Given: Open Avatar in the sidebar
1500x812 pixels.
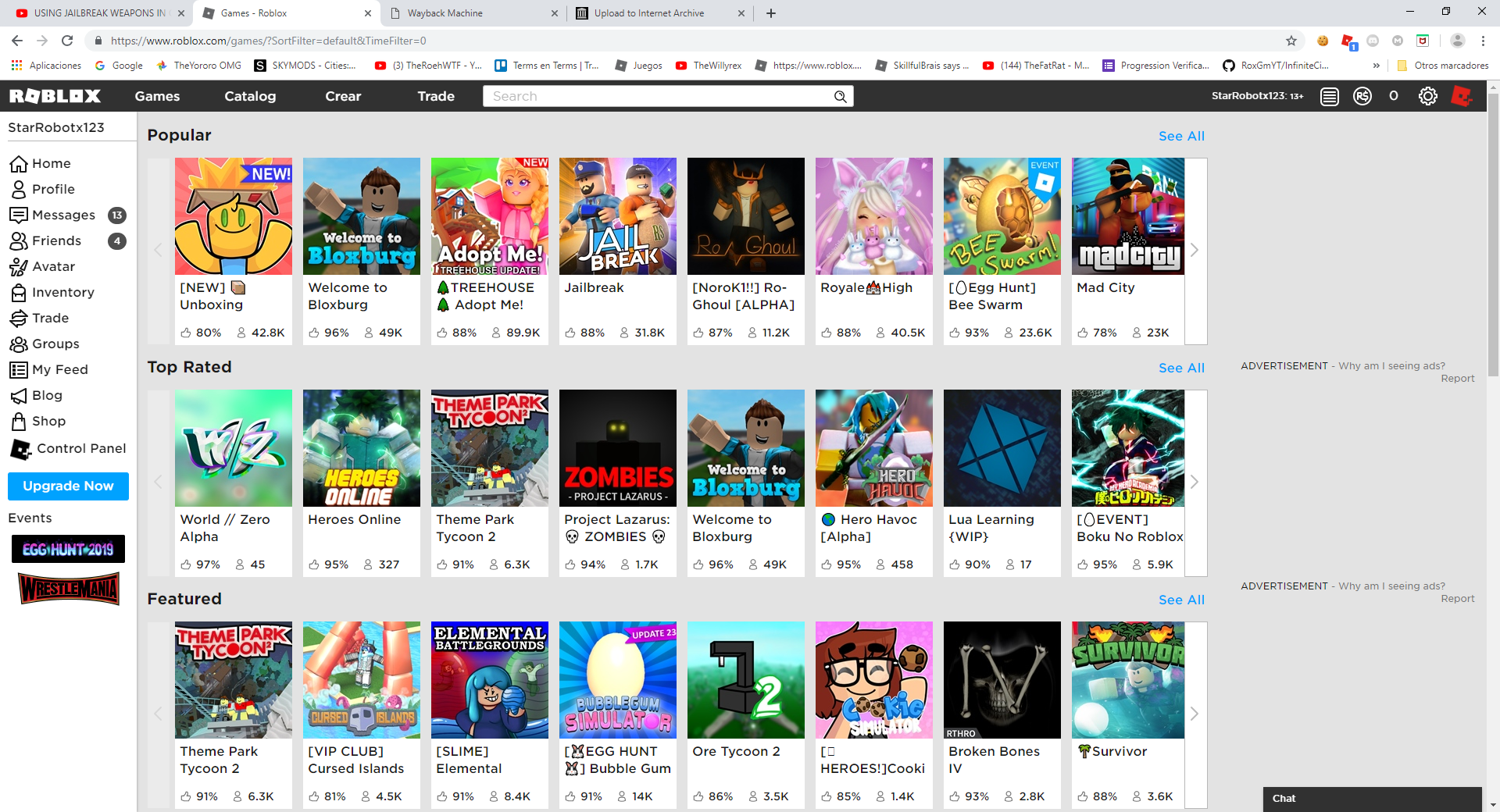Looking at the screenshot, I should pos(43,266).
